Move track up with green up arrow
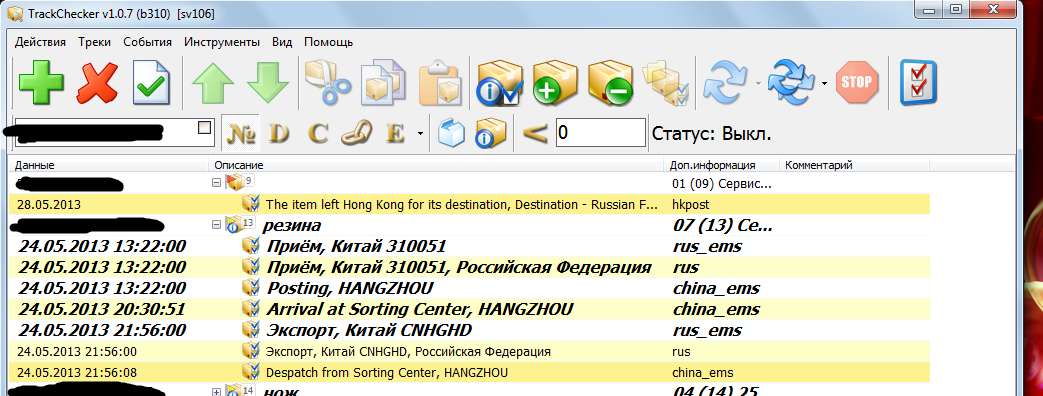 (212, 83)
